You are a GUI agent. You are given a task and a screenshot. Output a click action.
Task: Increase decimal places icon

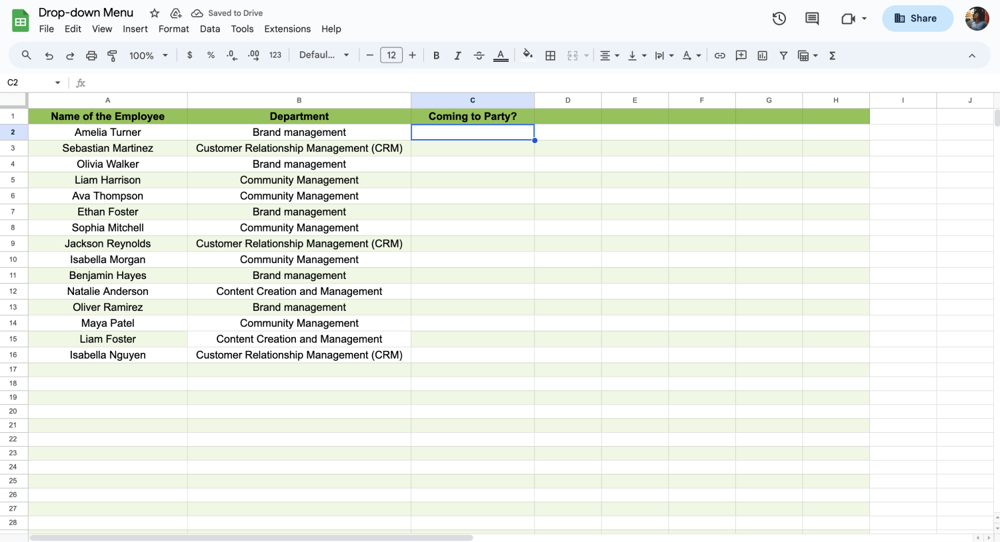point(253,55)
